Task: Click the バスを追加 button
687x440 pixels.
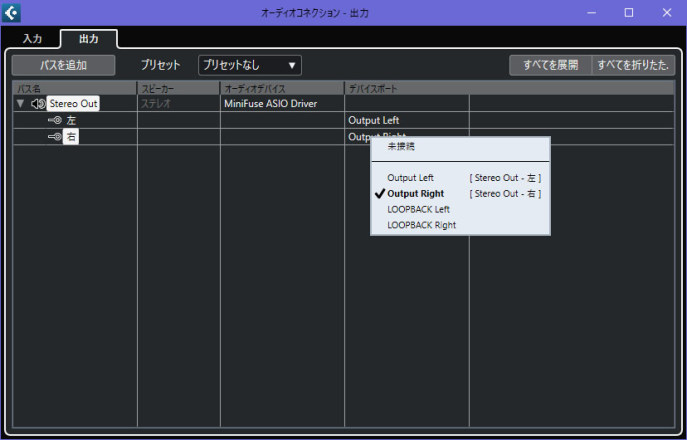Action: tap(63, 65)
